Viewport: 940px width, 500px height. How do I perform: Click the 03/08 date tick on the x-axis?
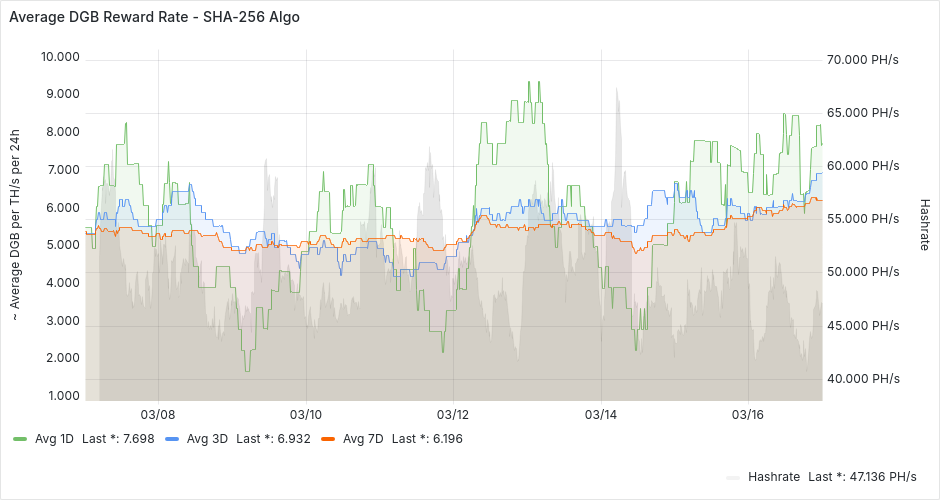click(158, 414)
